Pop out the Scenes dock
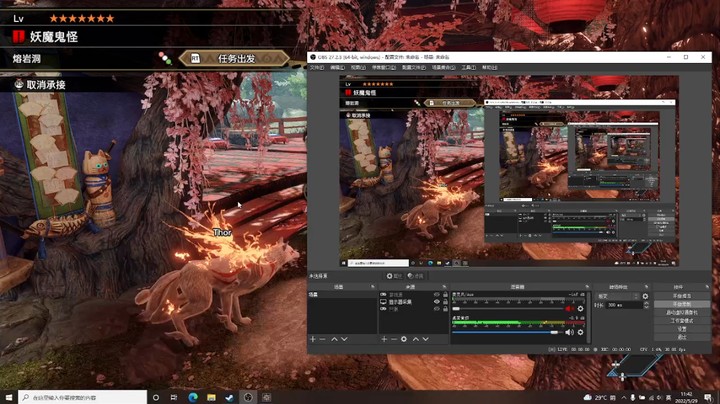Screen dimensions: 720x404 [372, 287]
